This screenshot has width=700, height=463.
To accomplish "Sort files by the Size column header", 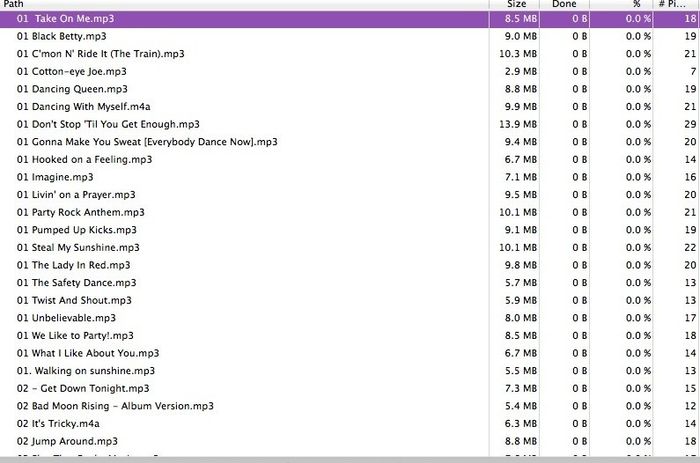I will [515, 4].
